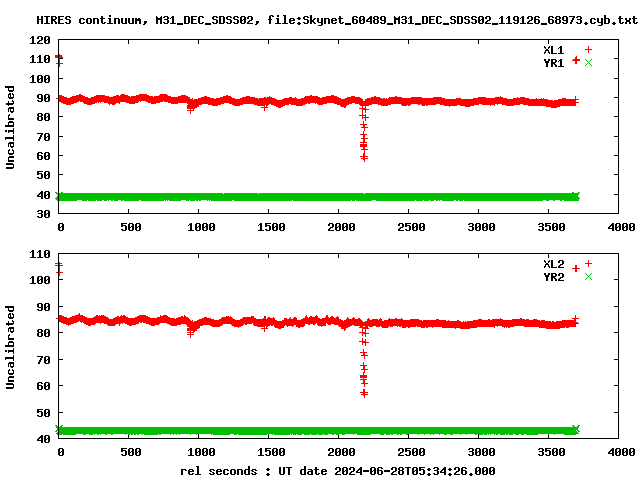Click the plot title starting with "HIRES continuum"
The image size is (640, 480).
point(337,20)
